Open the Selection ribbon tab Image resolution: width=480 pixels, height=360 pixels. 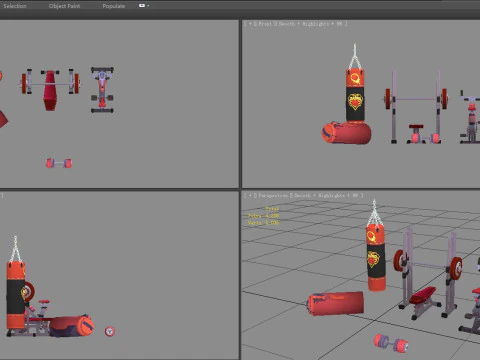tap(15, 6)
